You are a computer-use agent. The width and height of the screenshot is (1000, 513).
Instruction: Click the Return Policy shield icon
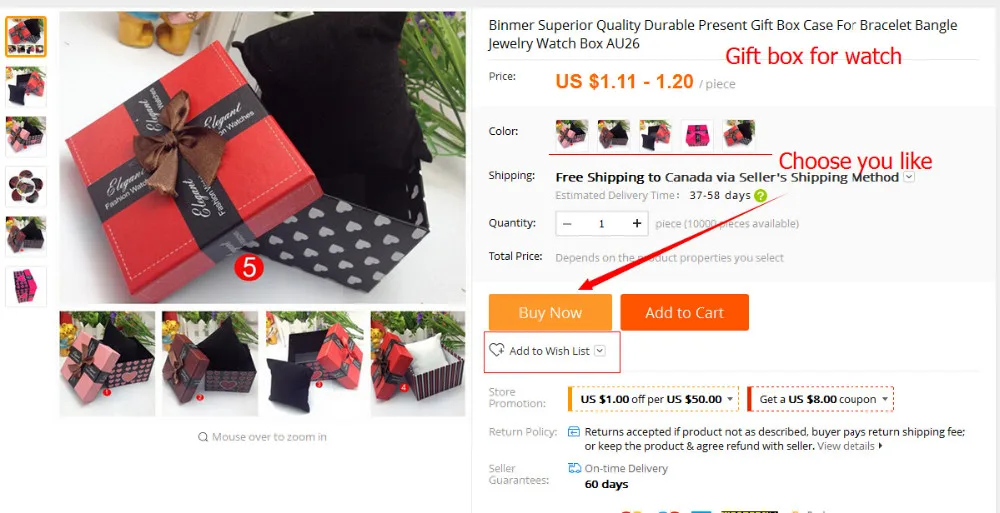coord(574,432)
